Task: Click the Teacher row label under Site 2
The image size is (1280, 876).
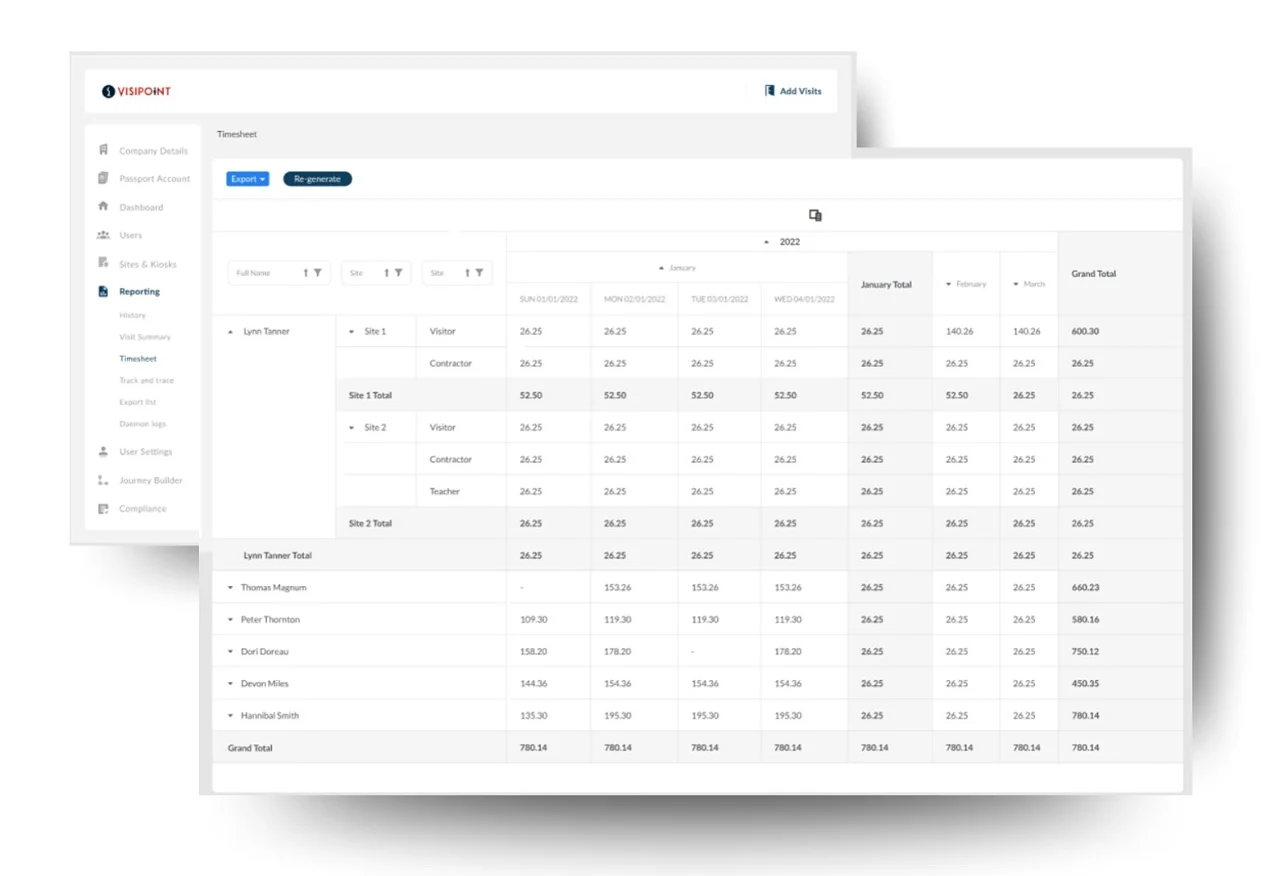Action: 445,491
